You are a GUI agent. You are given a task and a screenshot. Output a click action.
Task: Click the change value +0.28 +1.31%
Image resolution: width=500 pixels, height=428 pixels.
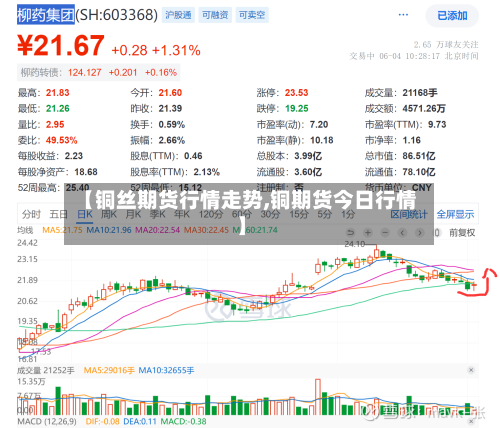[156, 50]
